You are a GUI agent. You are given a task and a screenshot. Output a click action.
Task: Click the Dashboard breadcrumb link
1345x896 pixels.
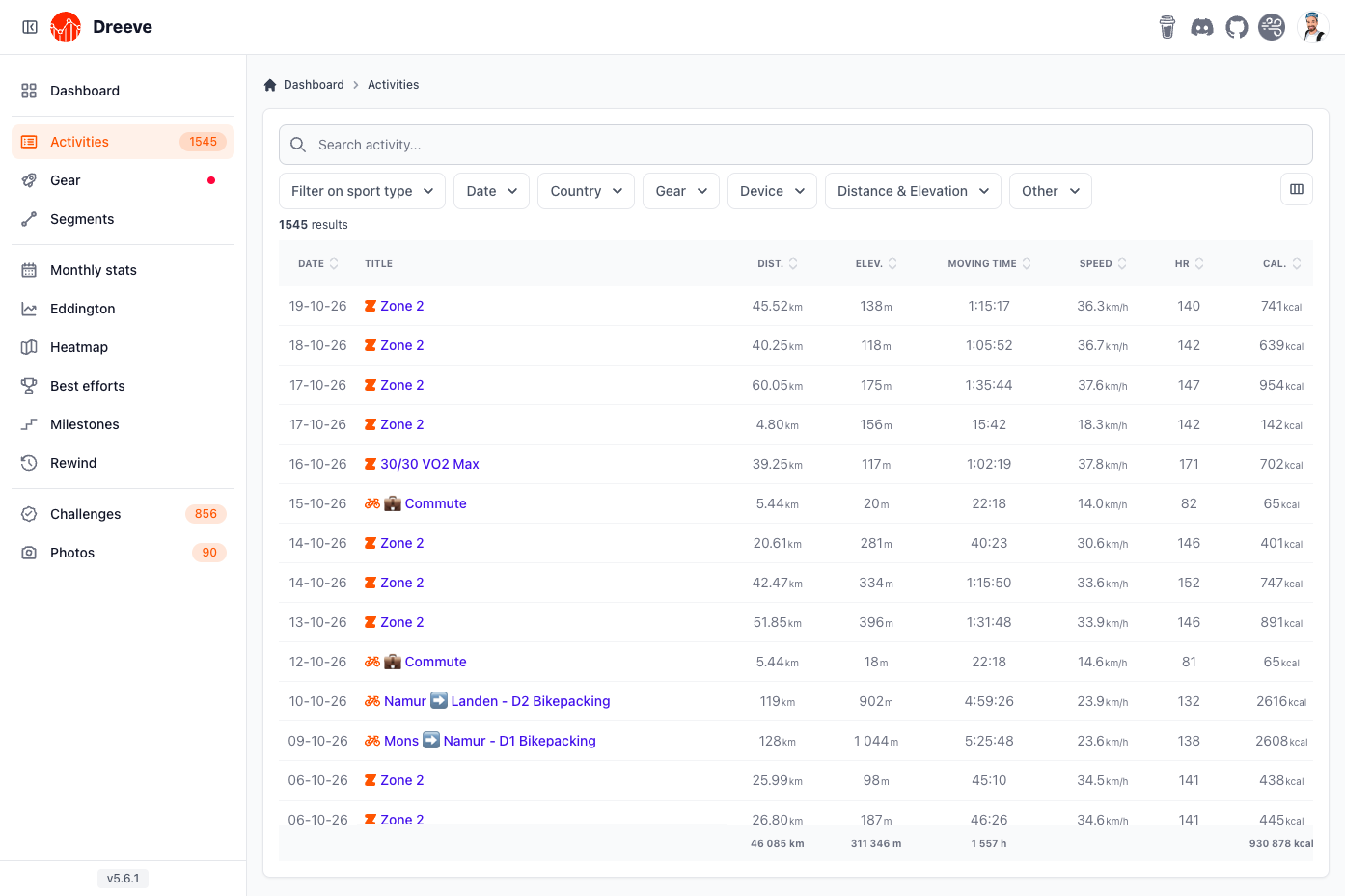314,85
